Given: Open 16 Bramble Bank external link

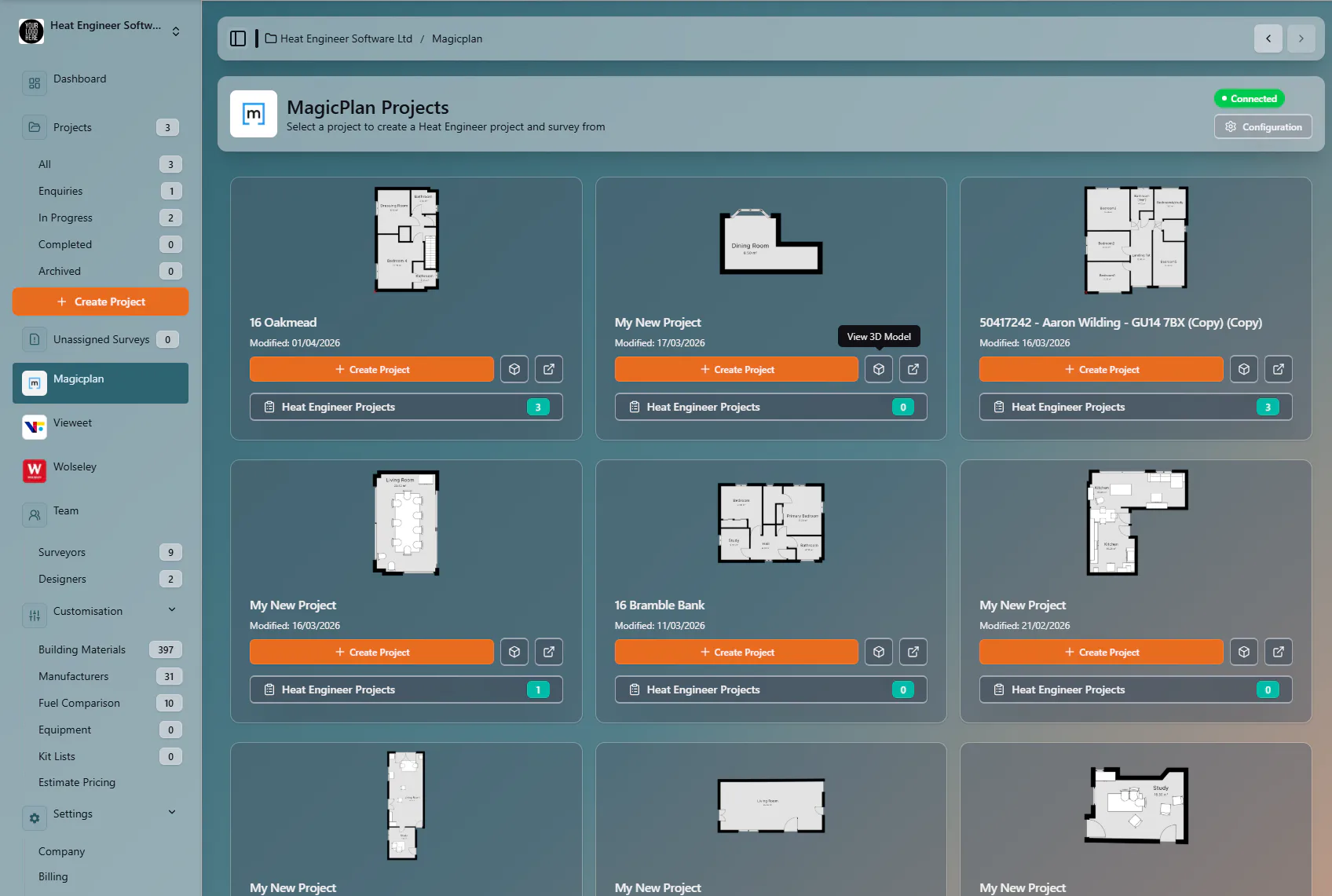Looking at the screenshot, I should pos(913,652).
